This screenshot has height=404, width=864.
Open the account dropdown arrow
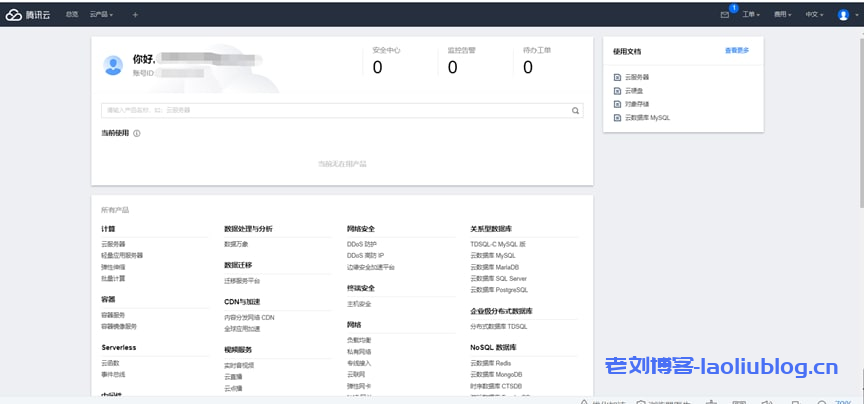(855, 15)
